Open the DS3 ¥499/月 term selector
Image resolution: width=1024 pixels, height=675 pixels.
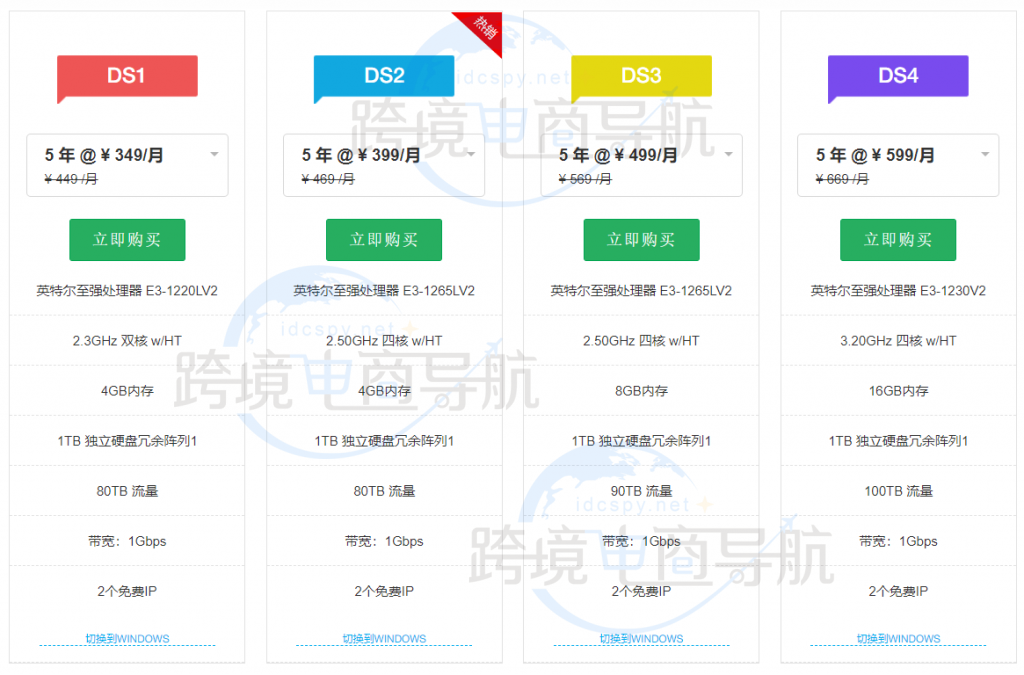(x=641, y=165)
